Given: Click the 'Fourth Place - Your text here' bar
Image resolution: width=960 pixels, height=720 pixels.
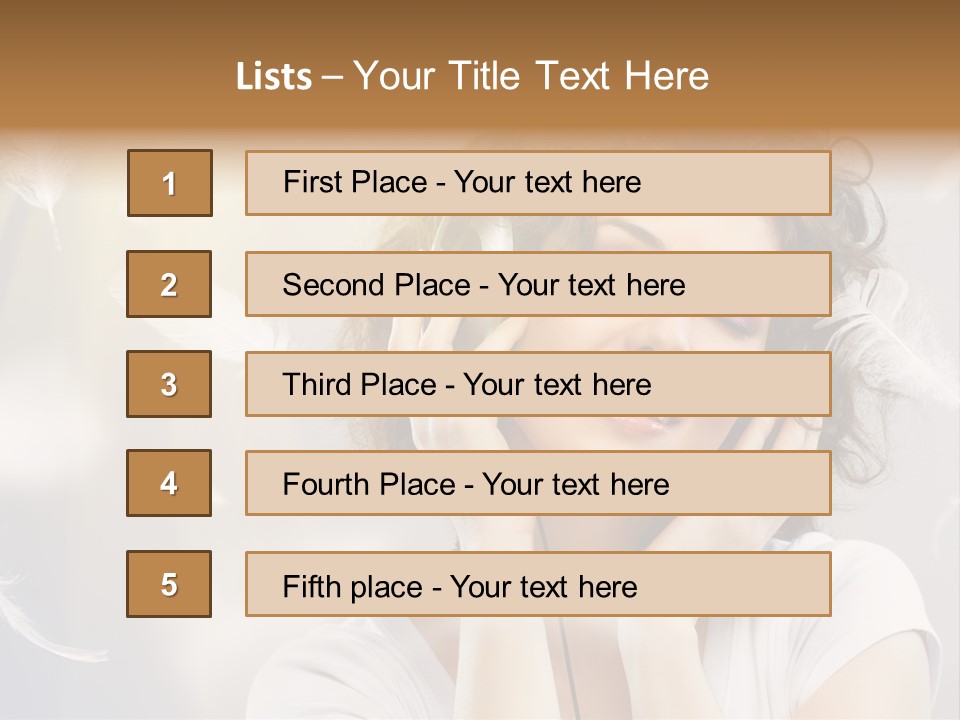Looking at the screenshot, I should [538, 483].
